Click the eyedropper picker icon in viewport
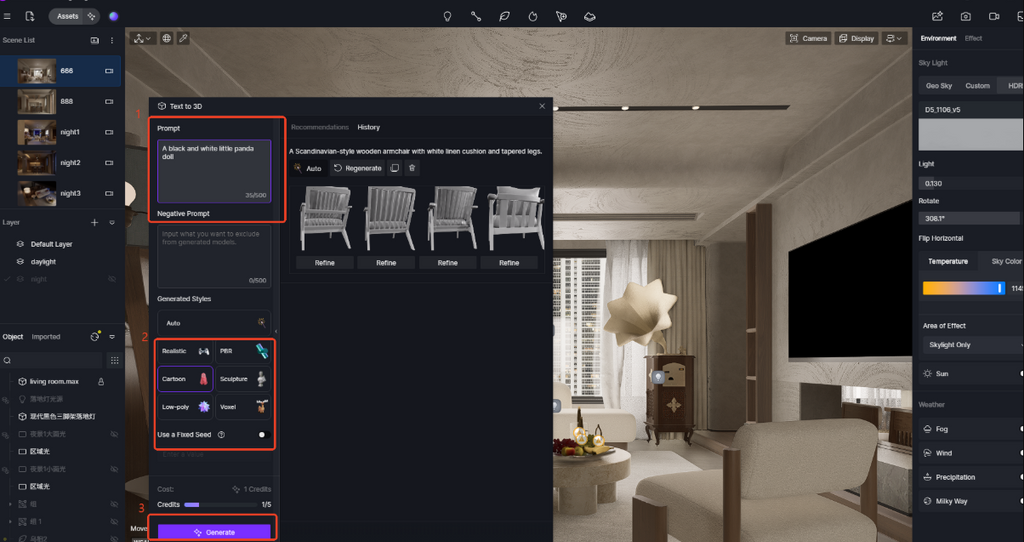The height and width of the screenshot is (542, 1024). (x=183, y=38)
